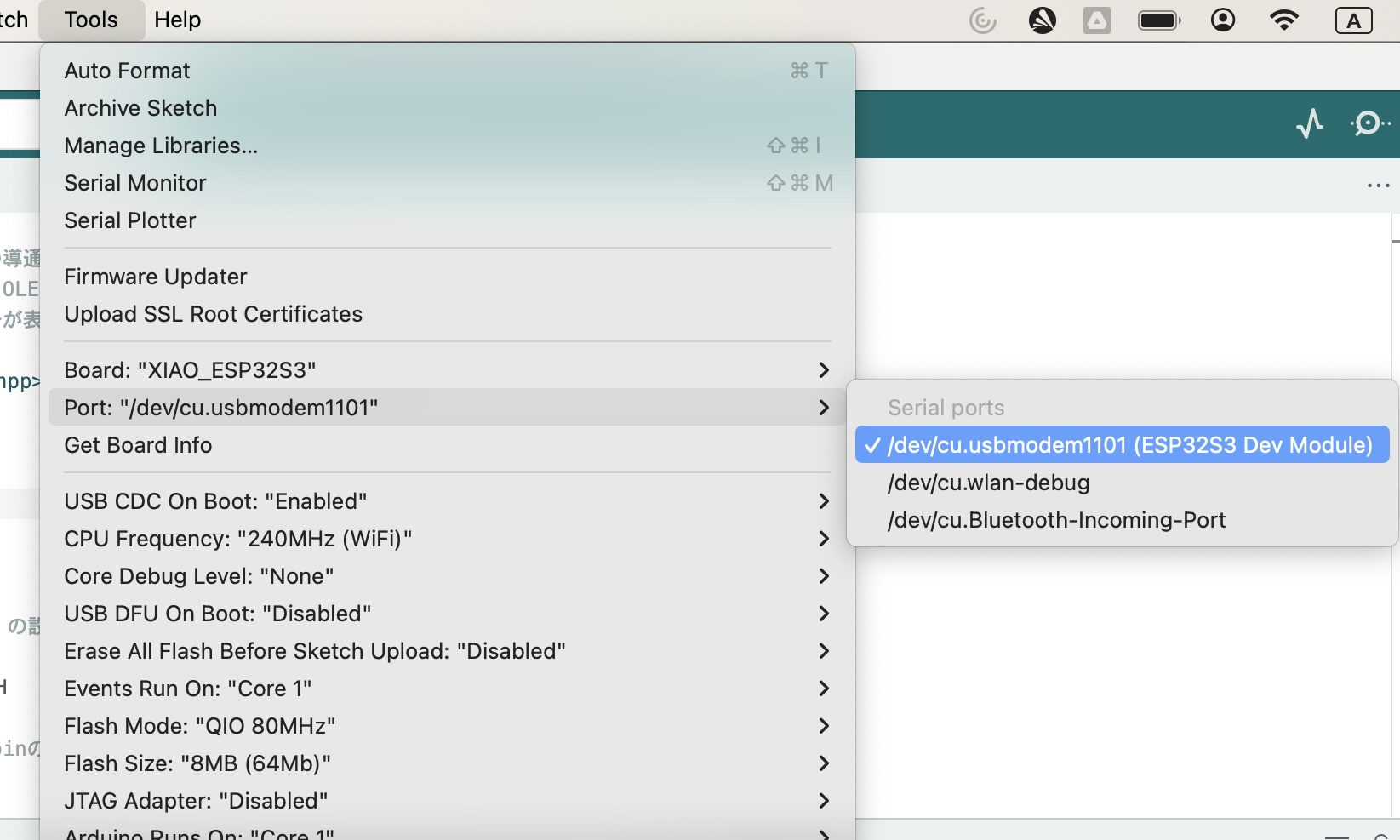Select /dev/cu.Bluetooth-Incoming-Port serial port
1400x840 pixels.
pos(1122,520)
